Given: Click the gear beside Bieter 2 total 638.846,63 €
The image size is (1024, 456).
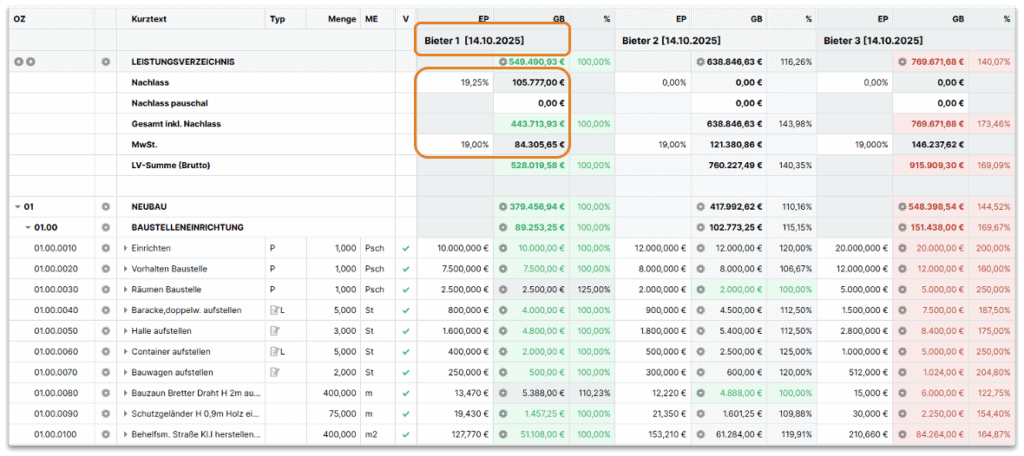Looking at the screenshot, I should click(x=699, y=62).
